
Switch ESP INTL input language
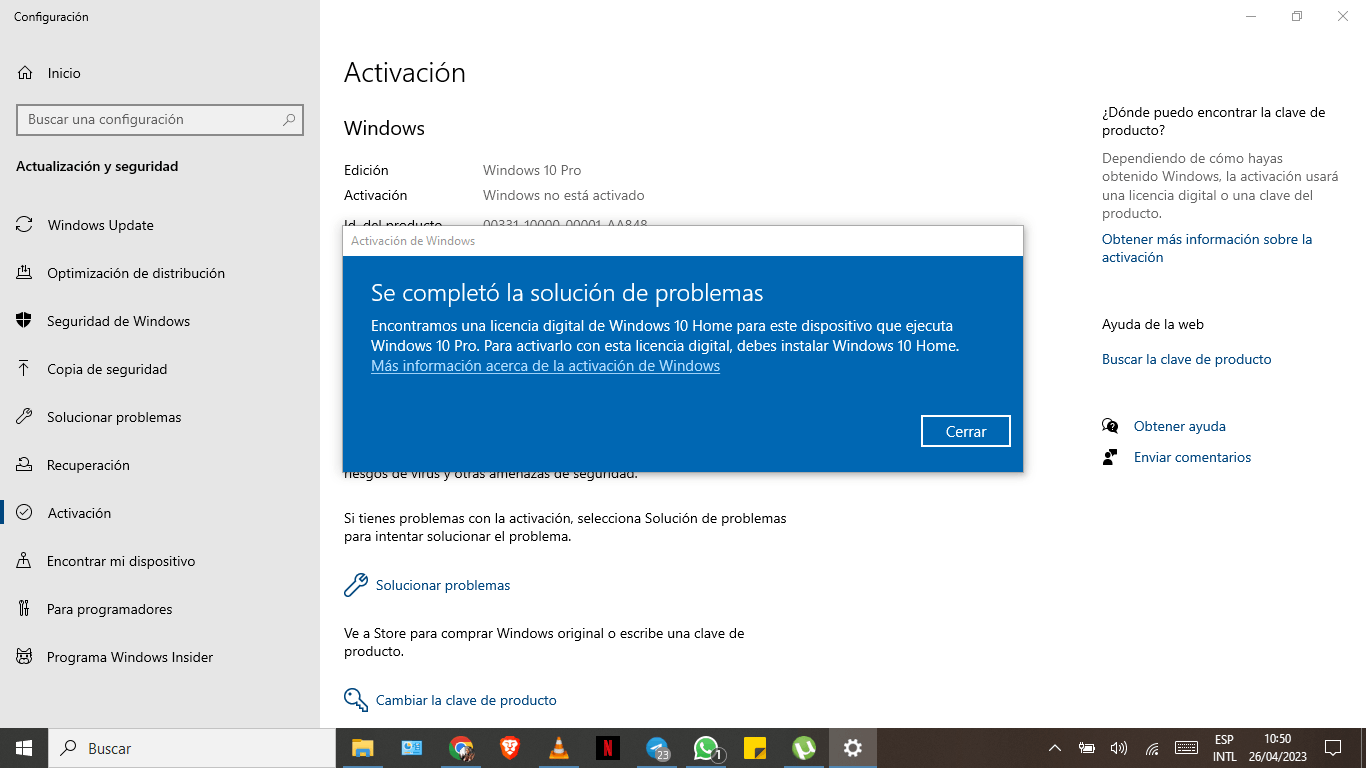click(x=1224, y=748)
